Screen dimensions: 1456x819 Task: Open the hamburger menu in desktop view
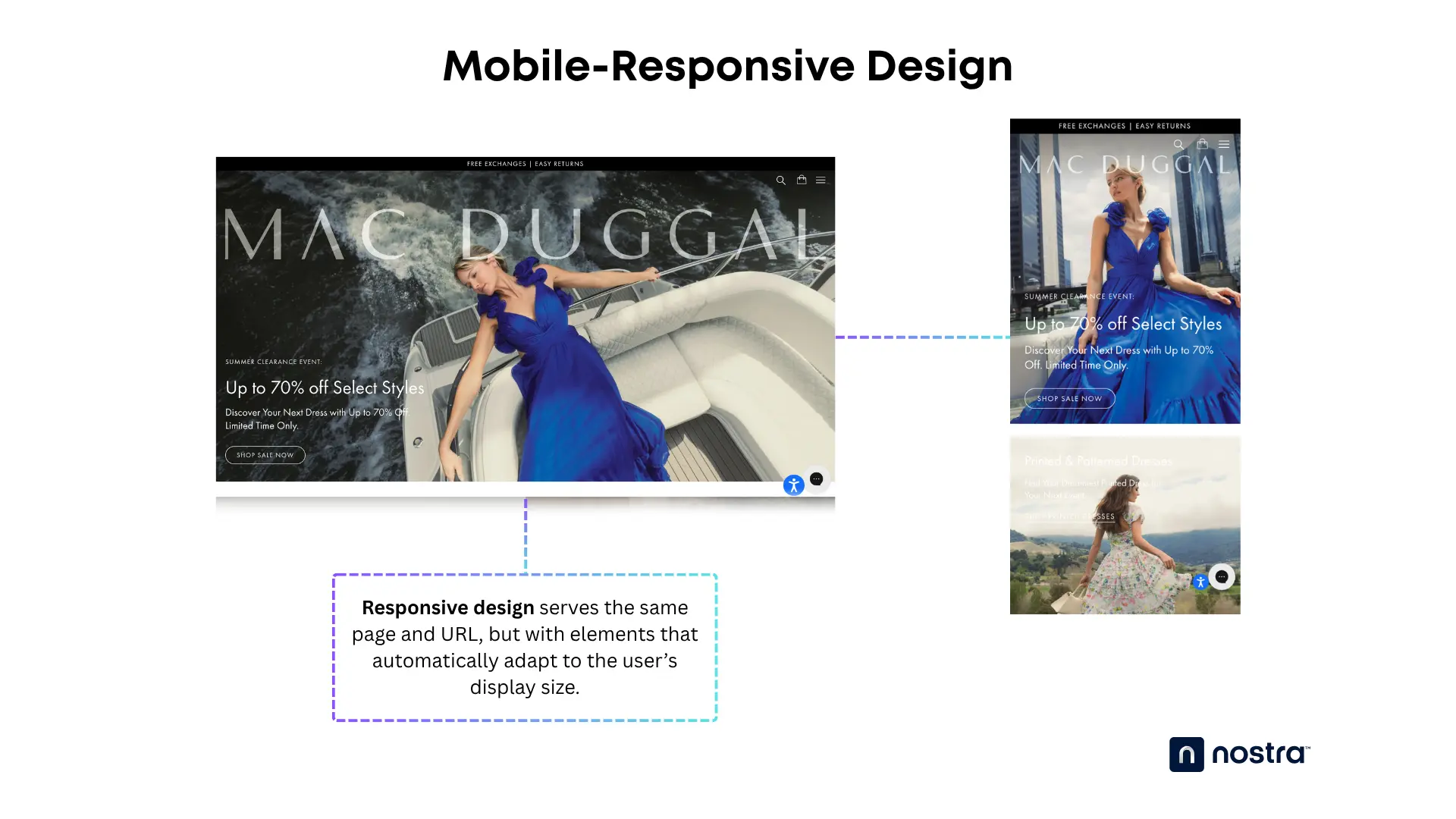click(821, 180)
